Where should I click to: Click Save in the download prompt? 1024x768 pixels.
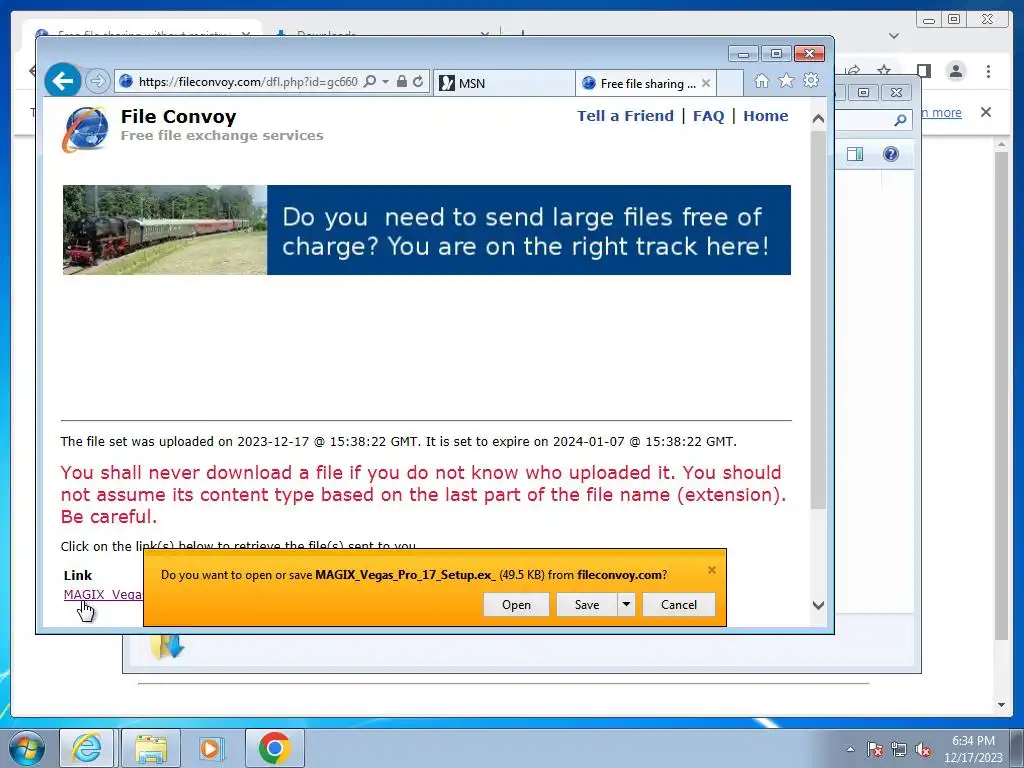click(x=586, y=605)
